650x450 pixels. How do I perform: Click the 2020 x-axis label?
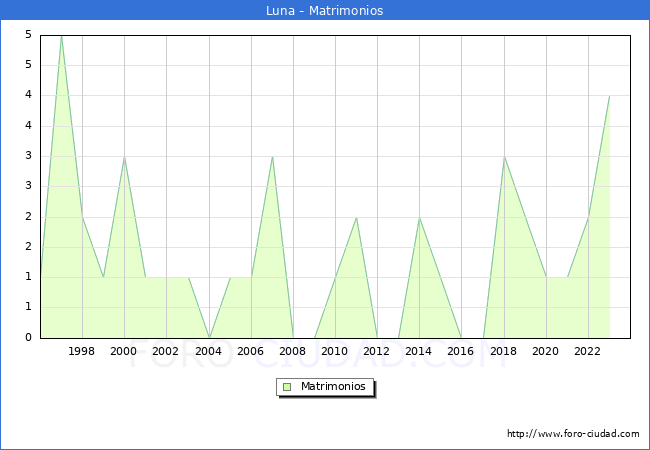tap(546, 351)
